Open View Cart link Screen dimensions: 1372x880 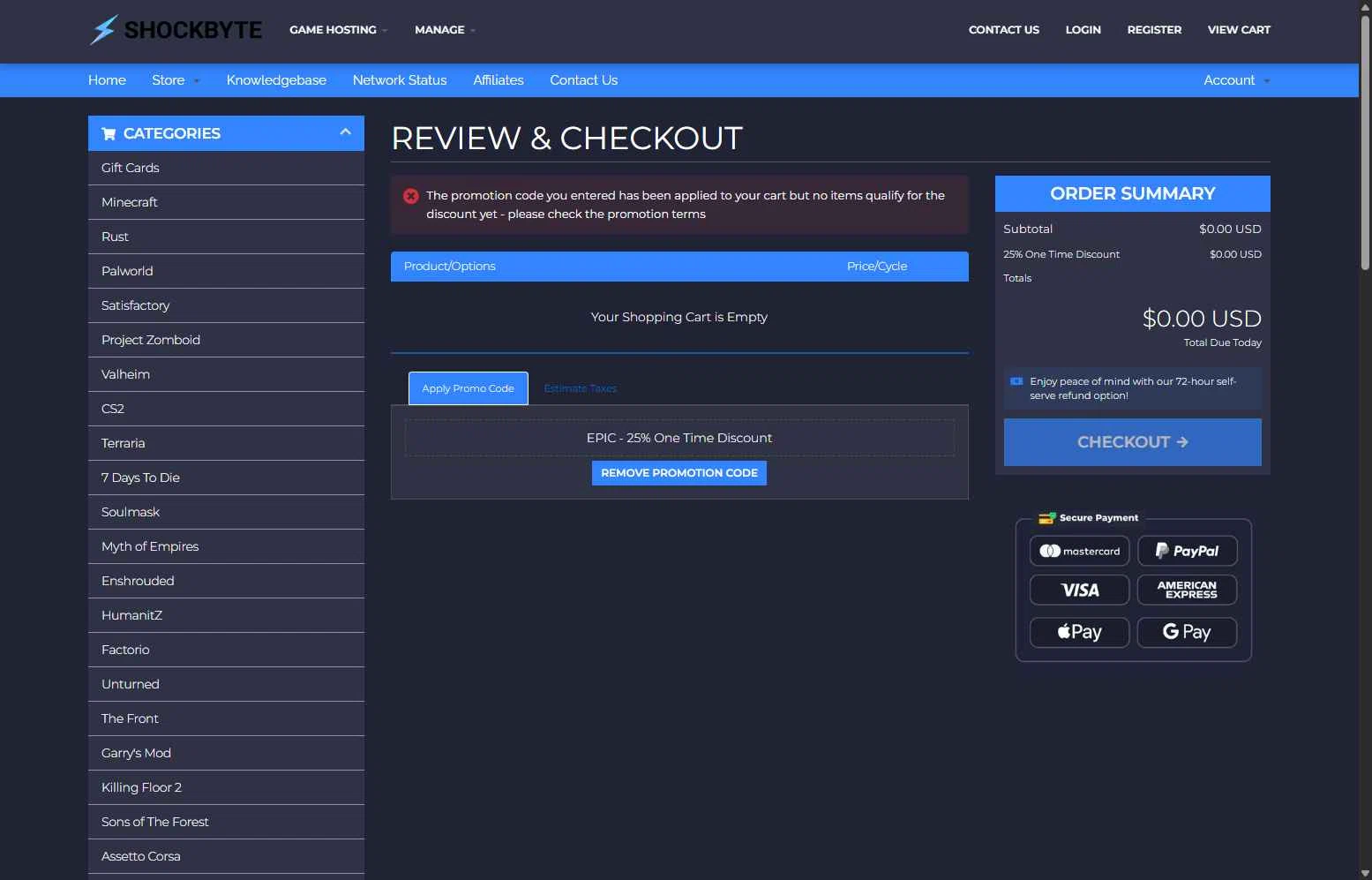pos(1239,30)
